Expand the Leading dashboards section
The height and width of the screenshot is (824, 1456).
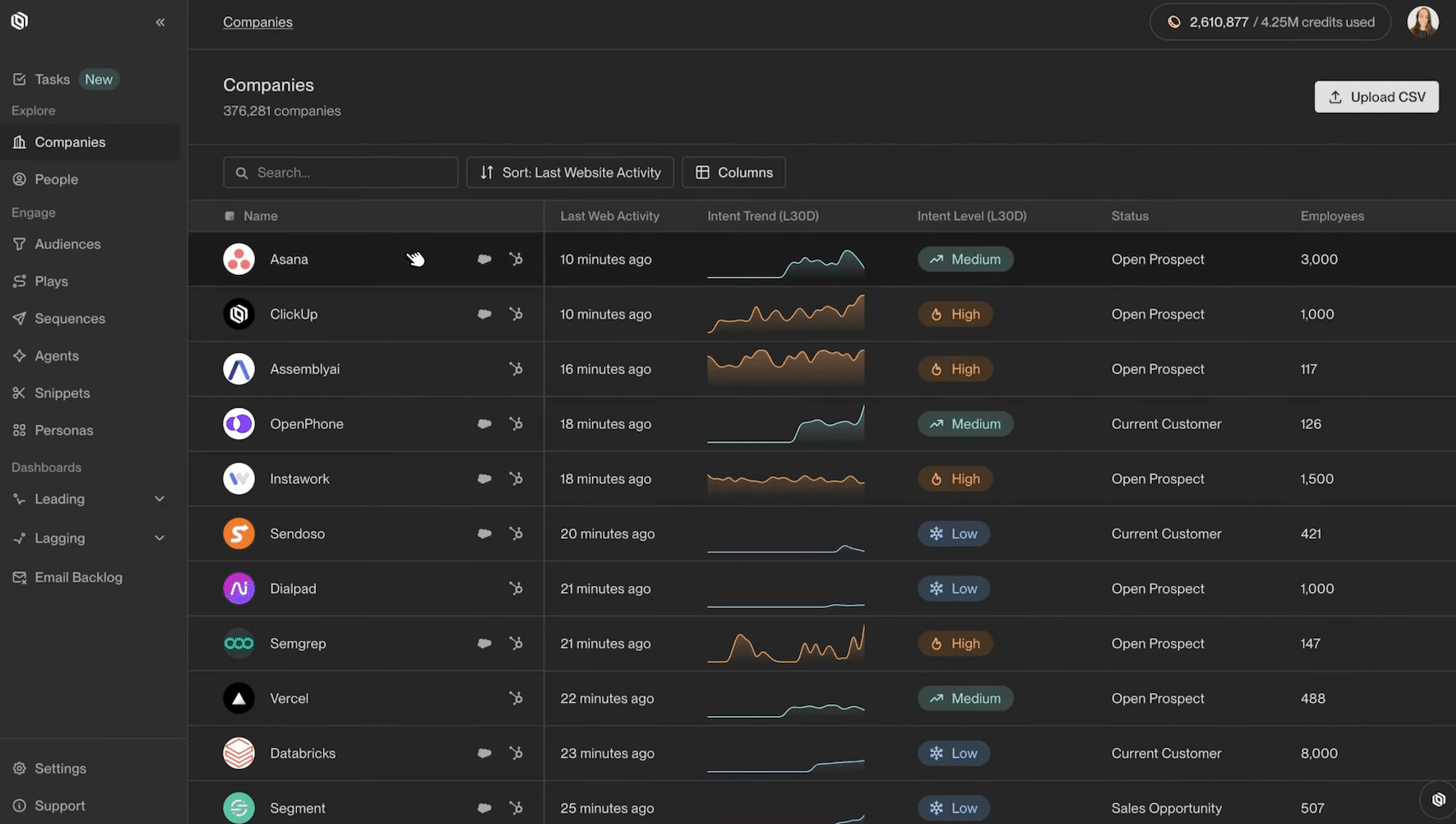tap(159, 499)
